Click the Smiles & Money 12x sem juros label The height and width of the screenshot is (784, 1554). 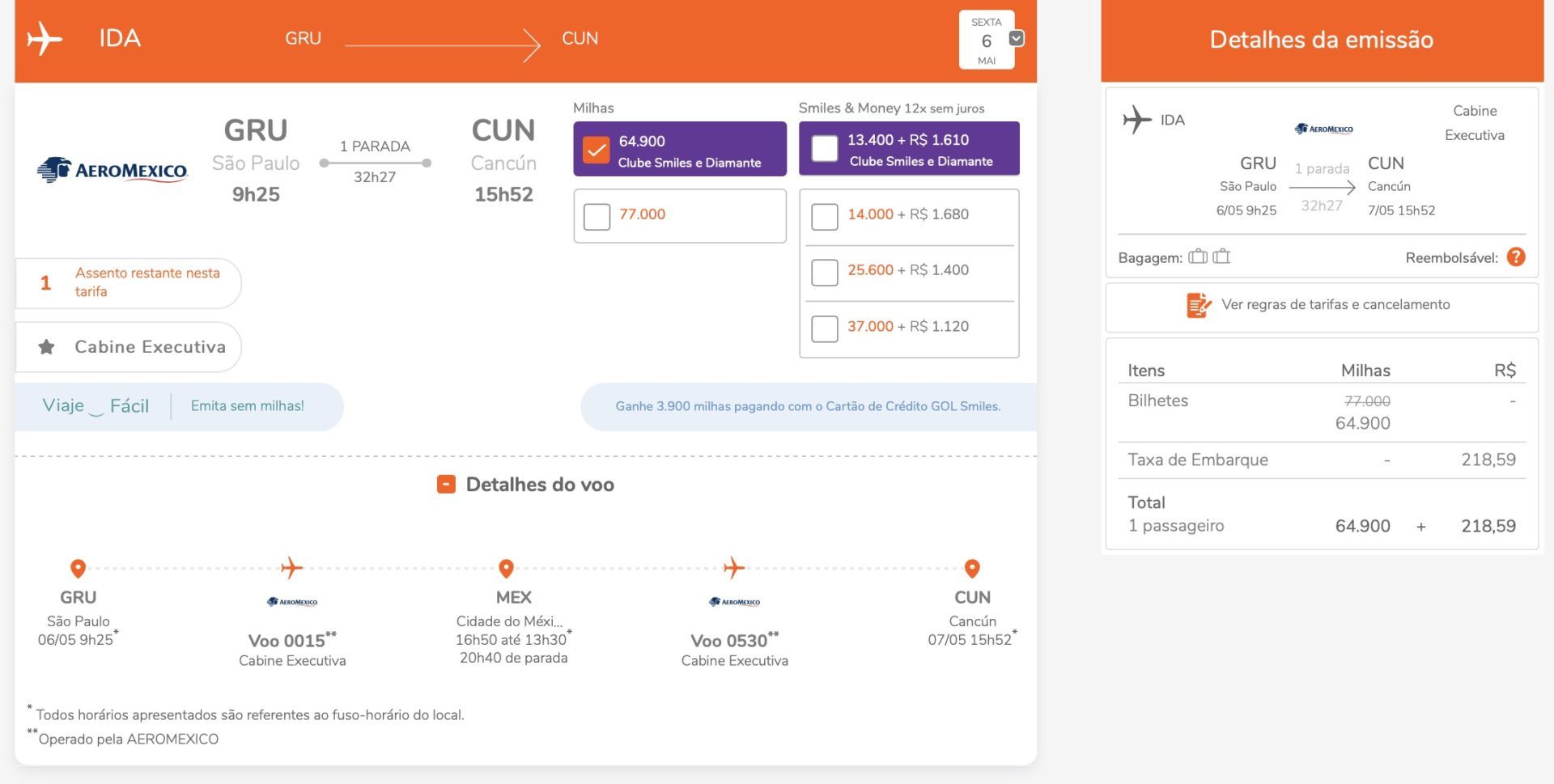892,108
